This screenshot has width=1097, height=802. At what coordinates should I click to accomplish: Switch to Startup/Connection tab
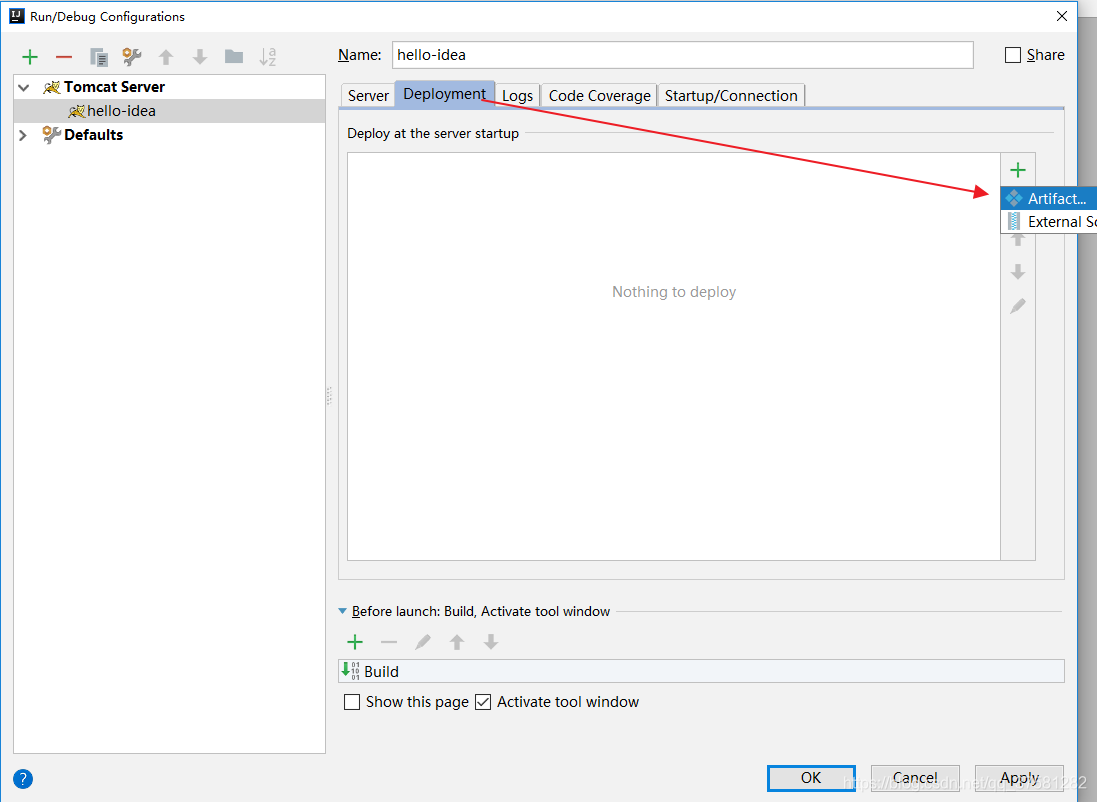point(731,96)
